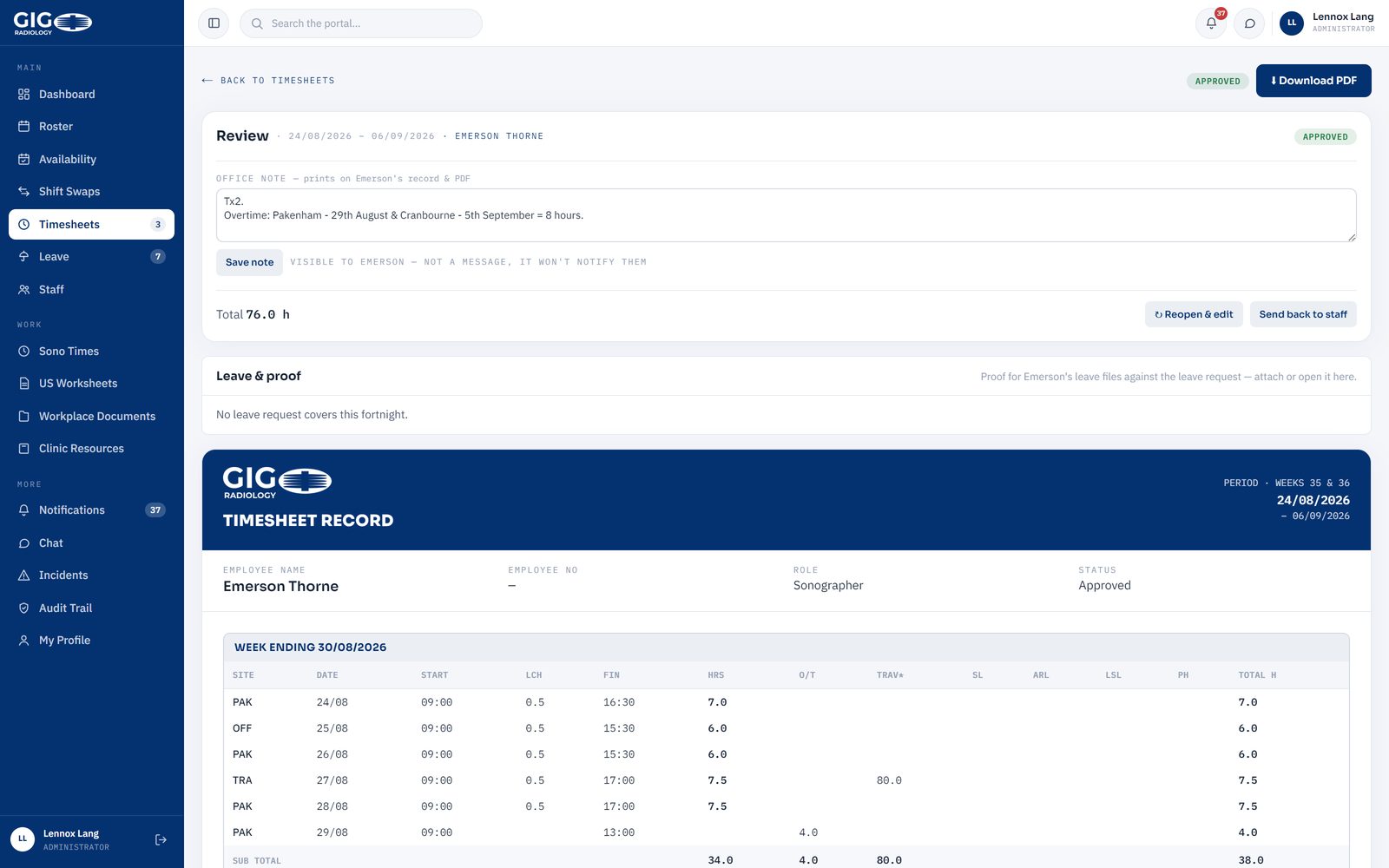
Task: Click Lennox Lang profile in sidebar footer
Action: (x=76, y=839)
